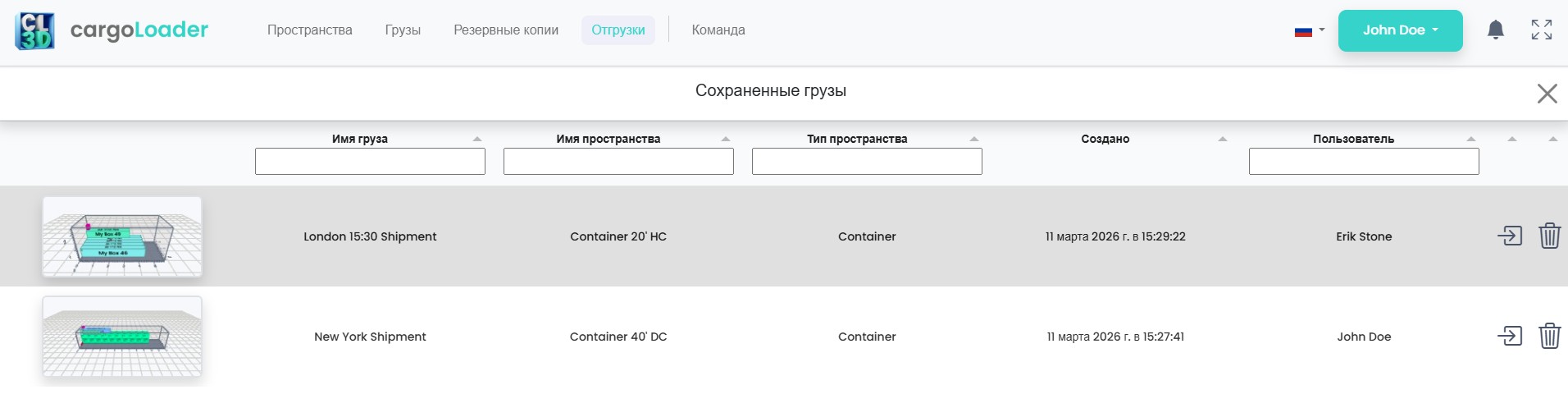Open the language flag dropdown
Viewport: 1568px width, 408px height.
point(1309,31)
